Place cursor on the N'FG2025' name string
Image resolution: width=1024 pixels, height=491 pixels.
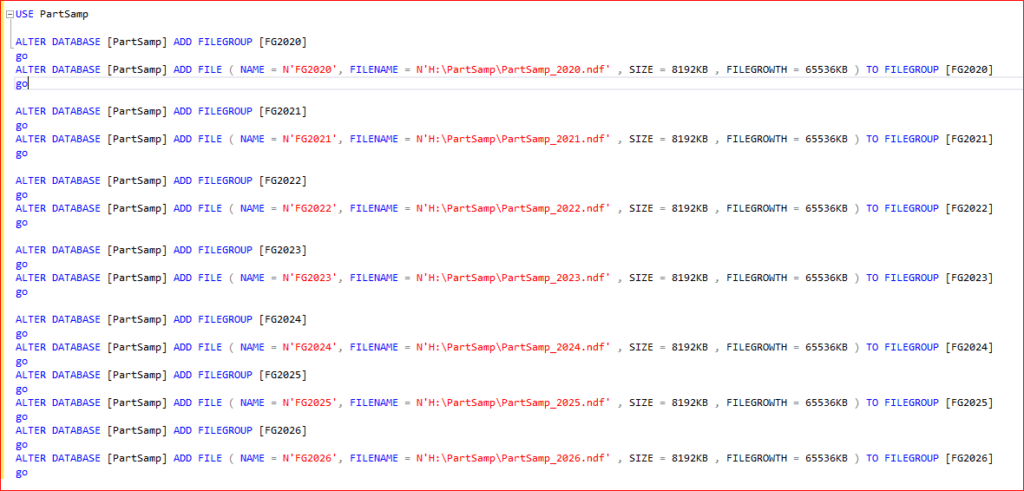(x=307, y=402)
